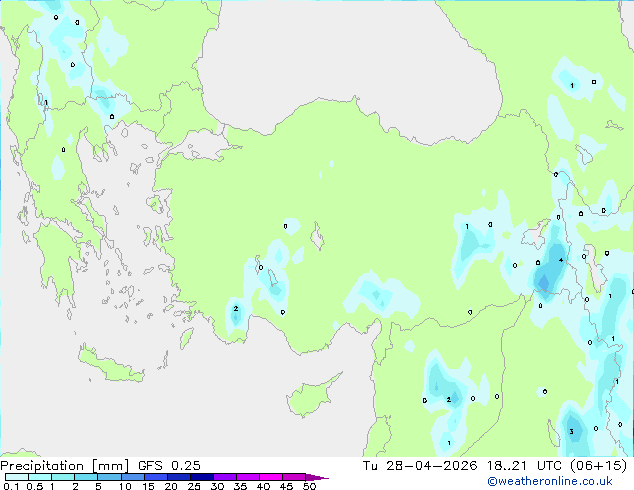Click the legend arrow tip above 50 mm
This screenshot has width=634, height=490.
[317, 477]
